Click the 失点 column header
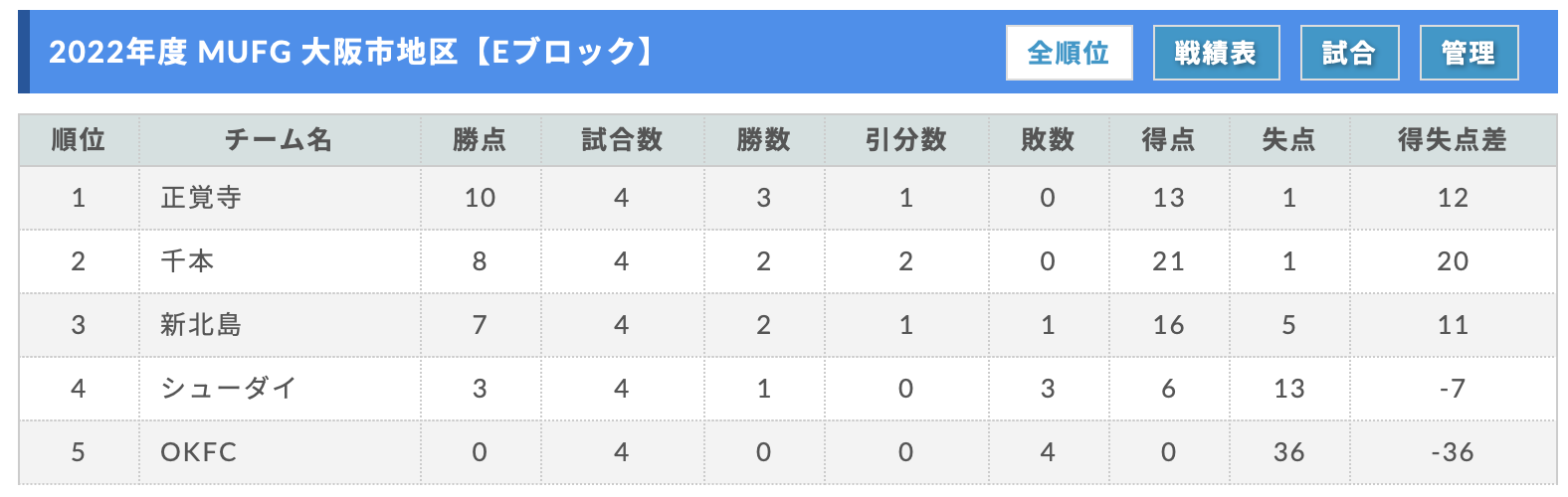1568x497 pixels. (1289, 140)
